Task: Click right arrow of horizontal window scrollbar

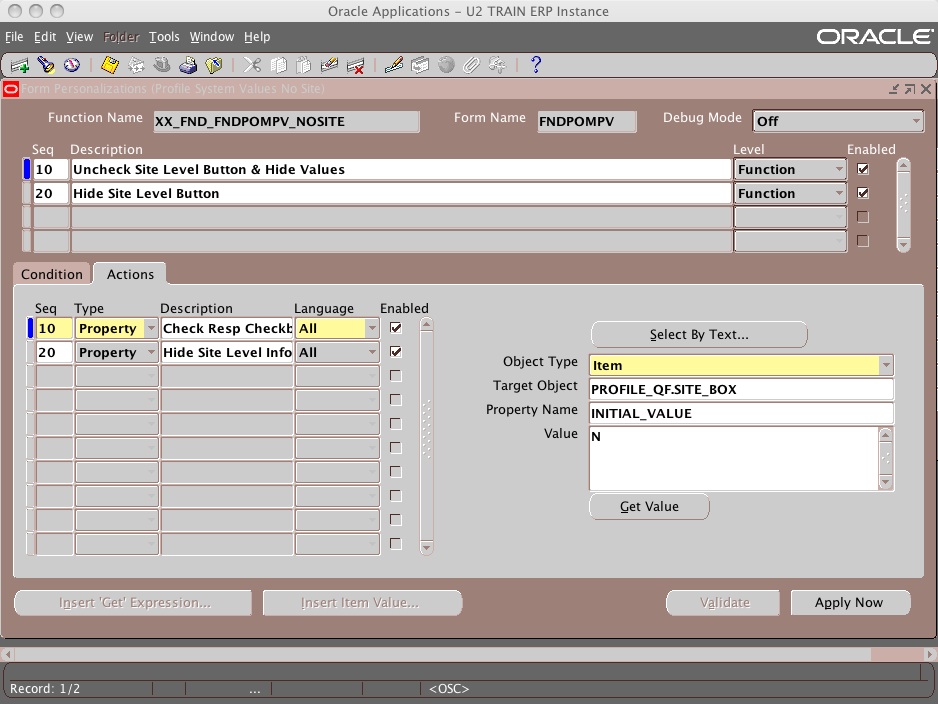Action: tap(930, 654)
